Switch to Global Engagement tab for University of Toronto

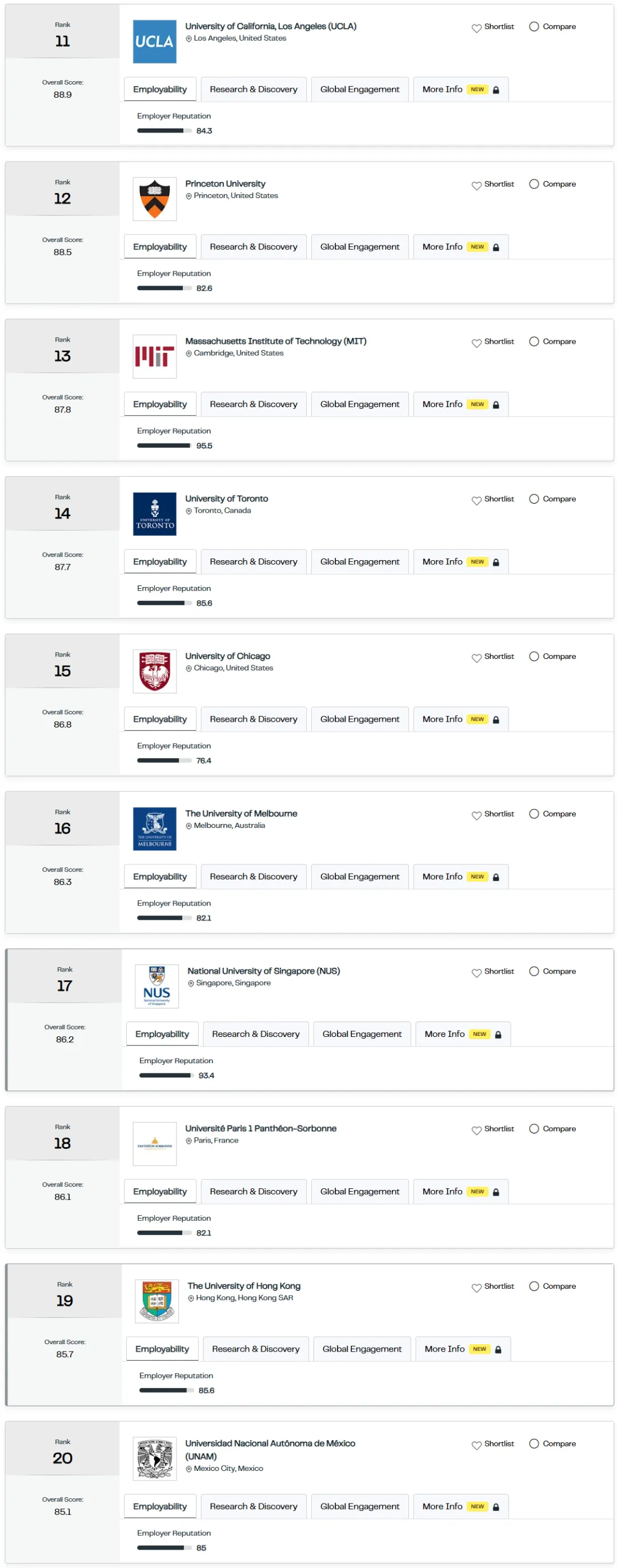coord(359,562)
